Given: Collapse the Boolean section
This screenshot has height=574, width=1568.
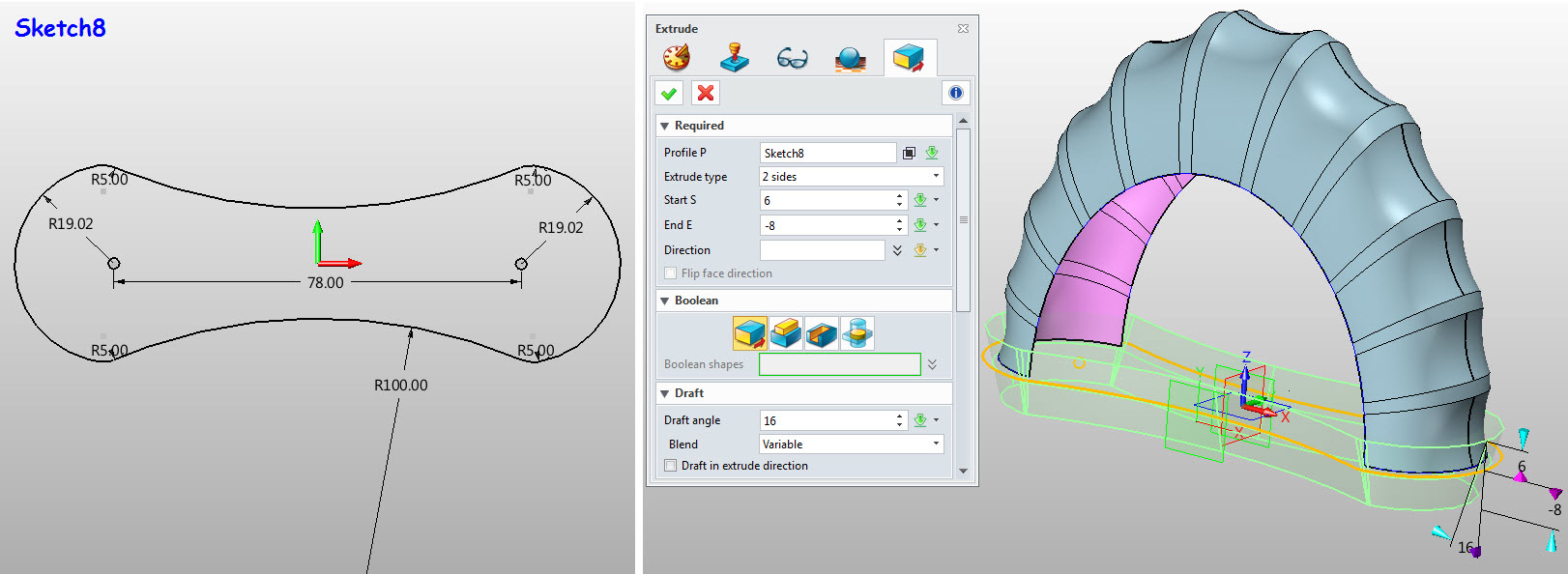Looking at the screenshot, I should [x=664, y=301].
